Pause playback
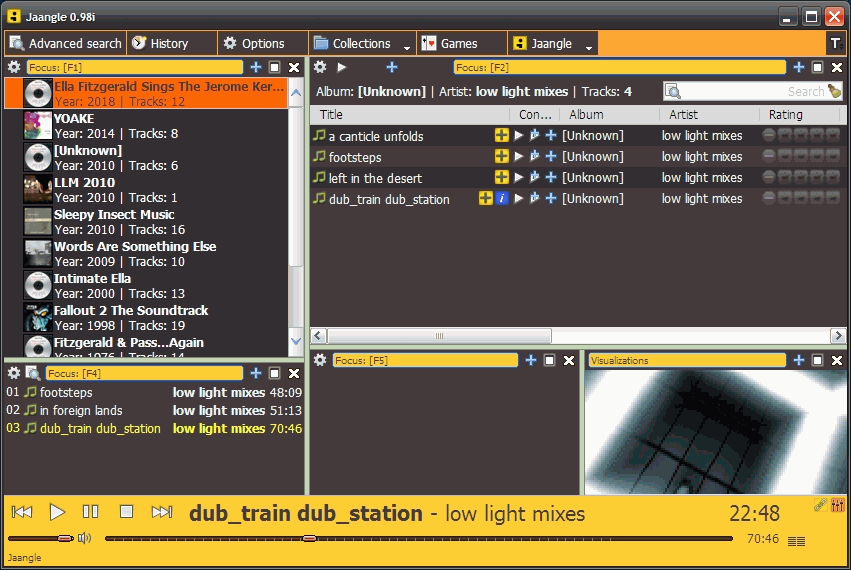851x570 pixels. [91, 511]
